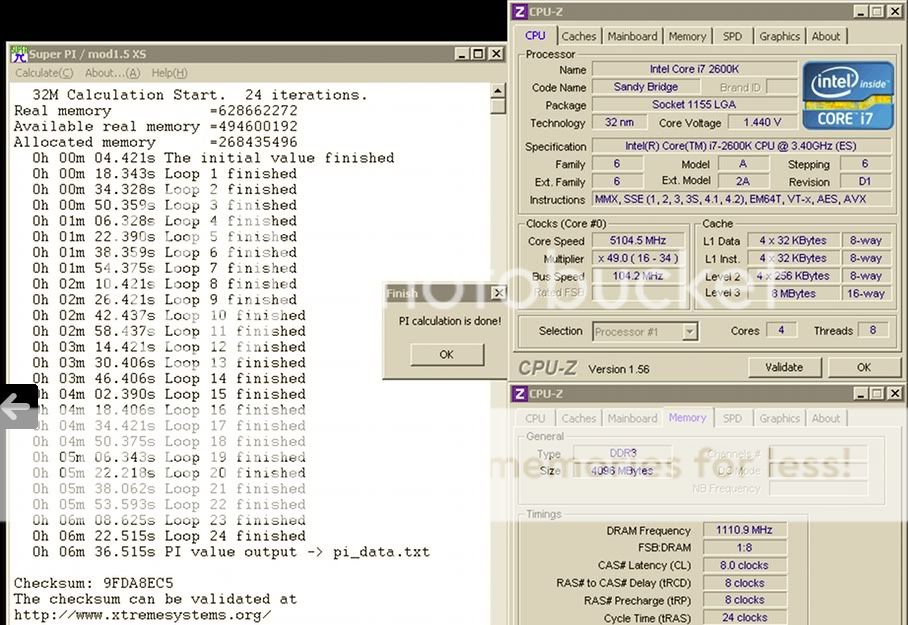The width and height of the screenshot is (908, 625).
Task: Maximize the Super PI window
Action: click(480, 54)
